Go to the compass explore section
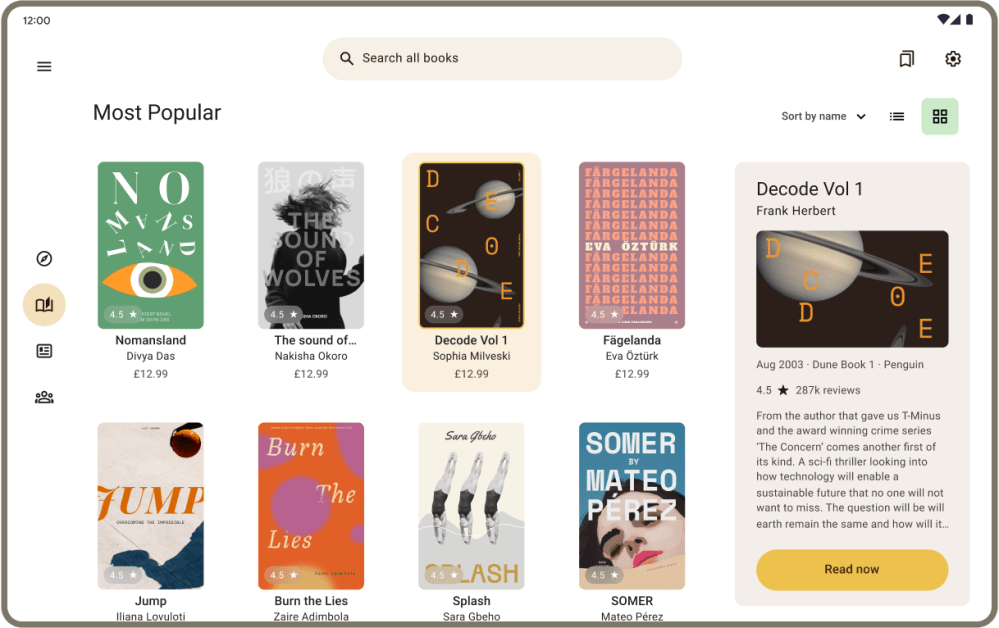The height and width of the screenshot is (628, 999). tap(44, 259)
